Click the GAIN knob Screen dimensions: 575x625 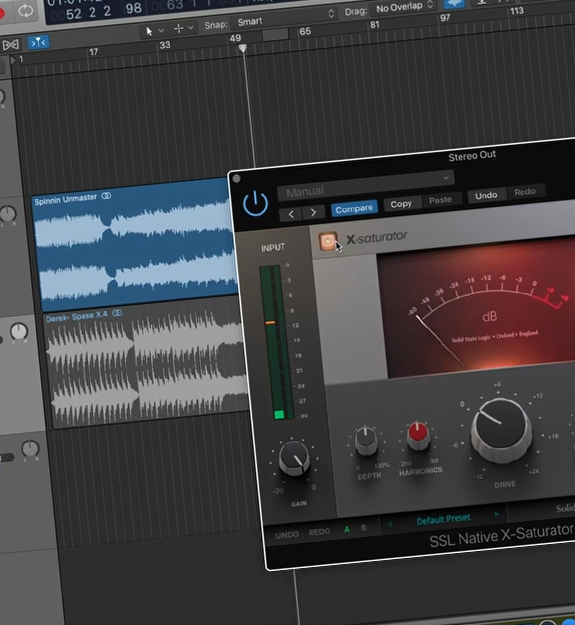(294, 458)
